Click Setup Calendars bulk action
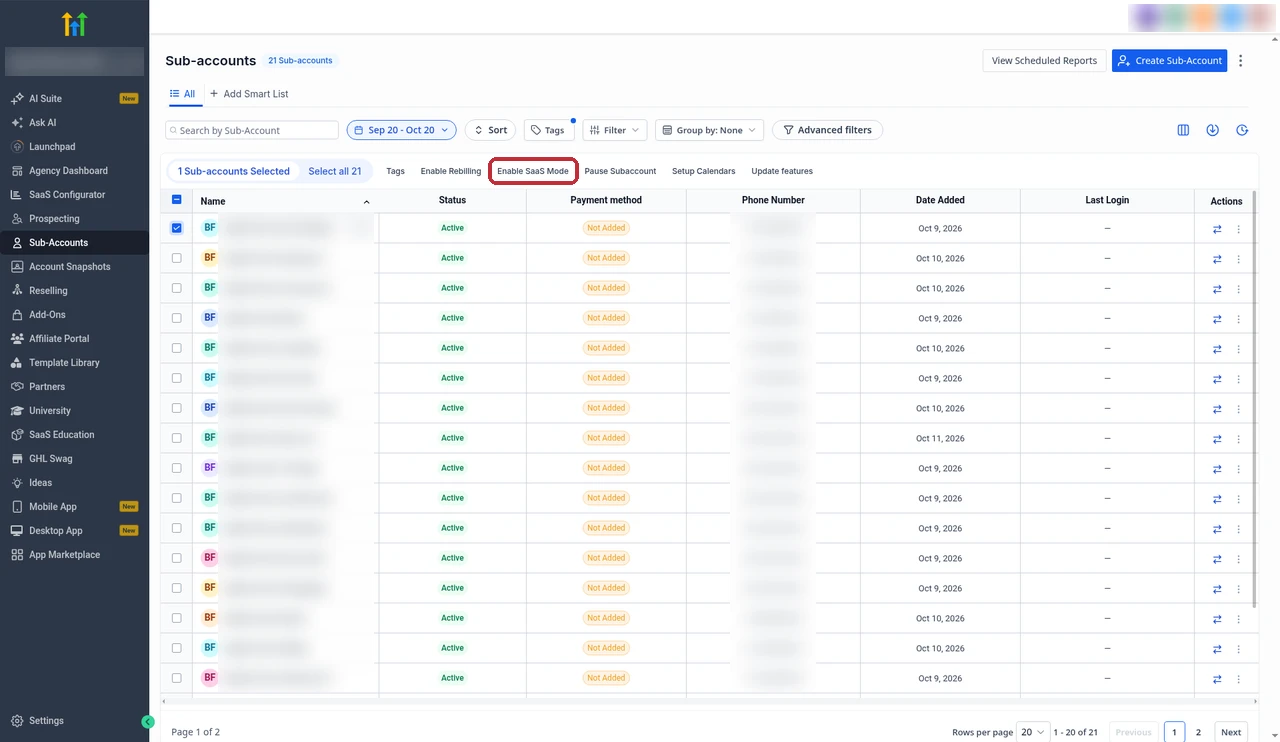The height and width of the screenshot is (742, 1280). point(703,171)
